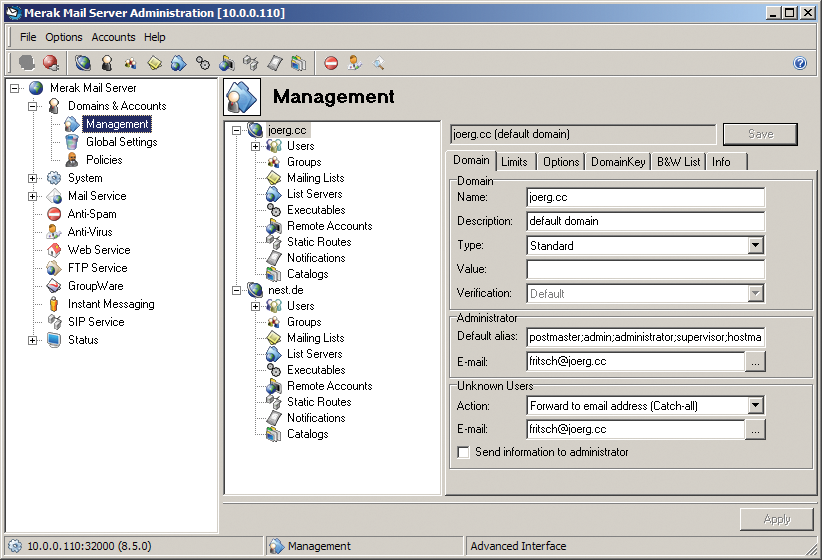The height and width of the screenshot is (560, 822).
Task: Click the anti-virus user toolbar icon
Action: [x=355, y=63]
